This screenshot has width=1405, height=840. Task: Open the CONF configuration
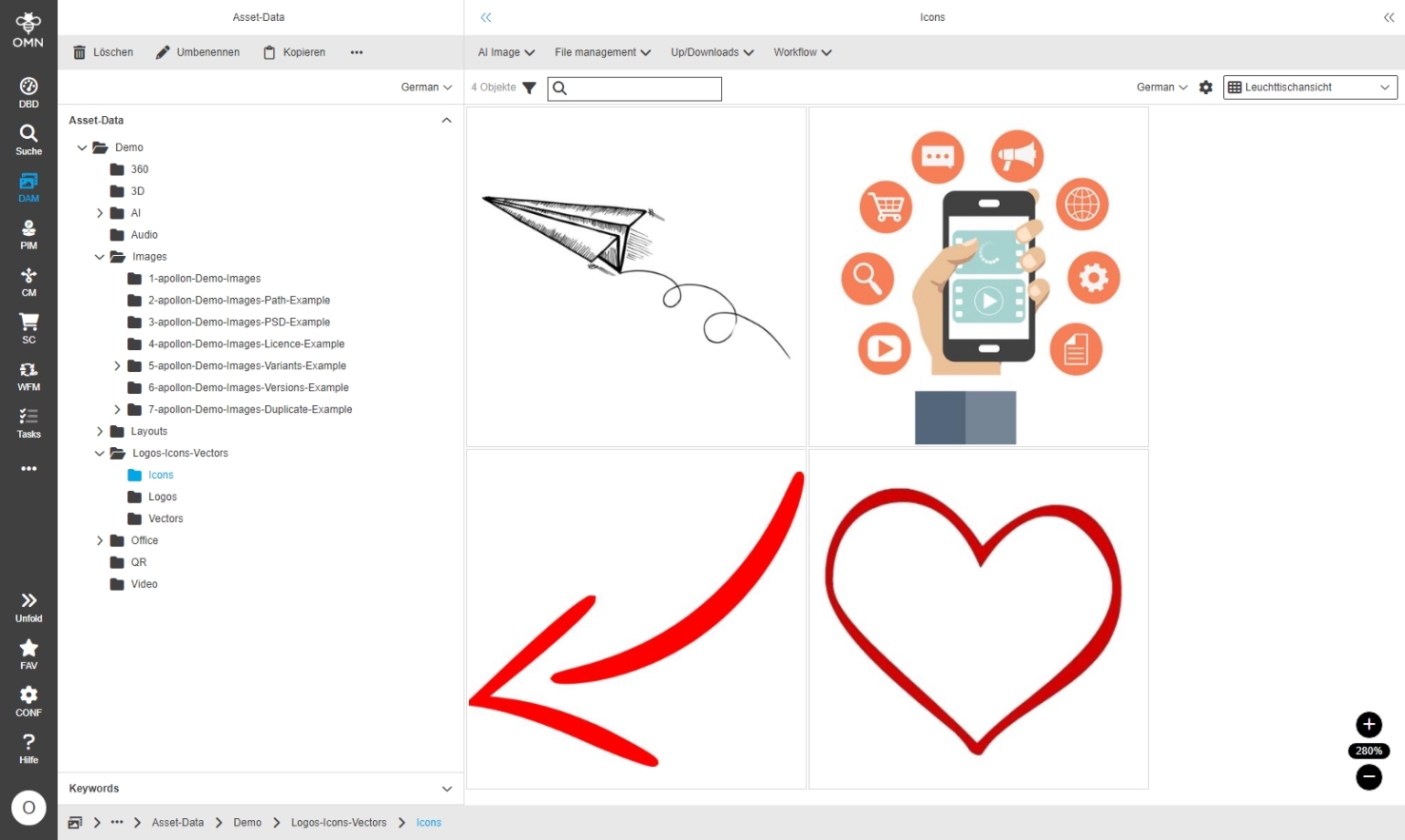(x=29, y=702)
